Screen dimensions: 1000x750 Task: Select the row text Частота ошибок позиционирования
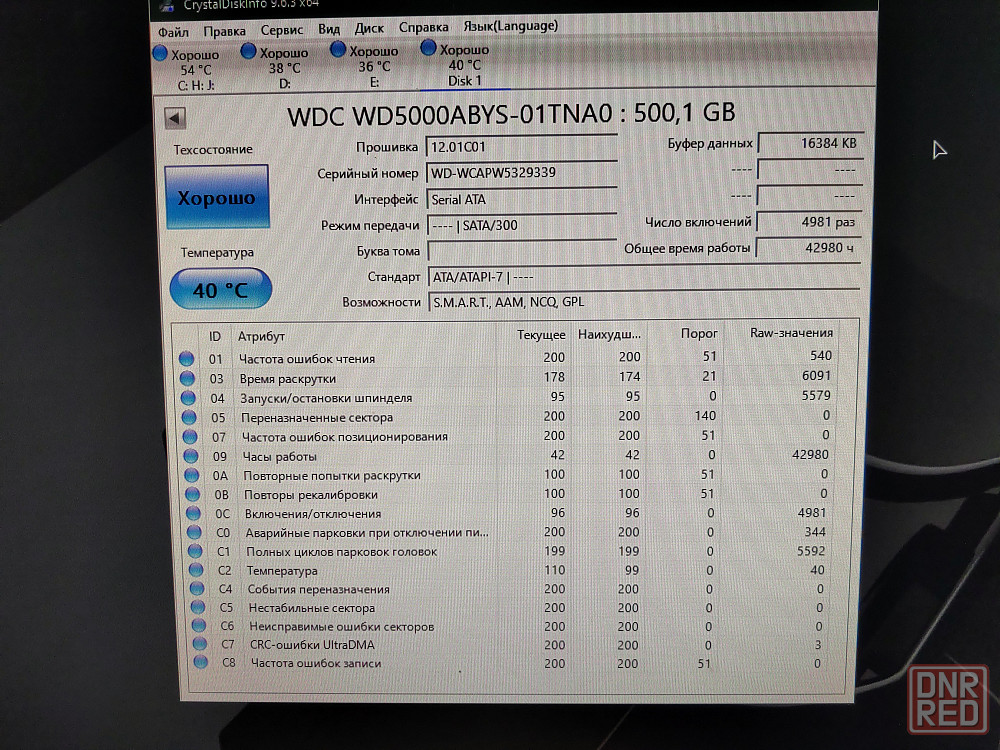[x=344, y=437]
